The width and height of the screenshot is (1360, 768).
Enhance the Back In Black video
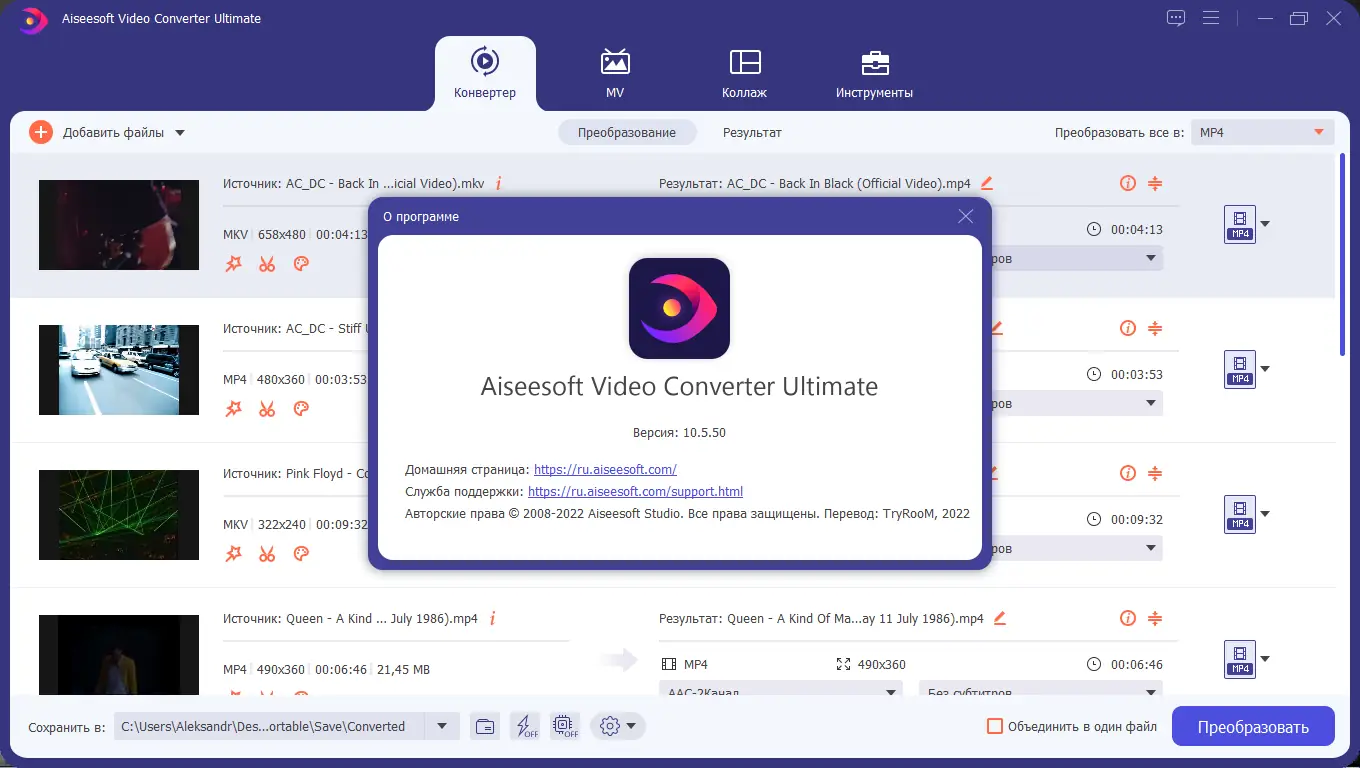234,264
